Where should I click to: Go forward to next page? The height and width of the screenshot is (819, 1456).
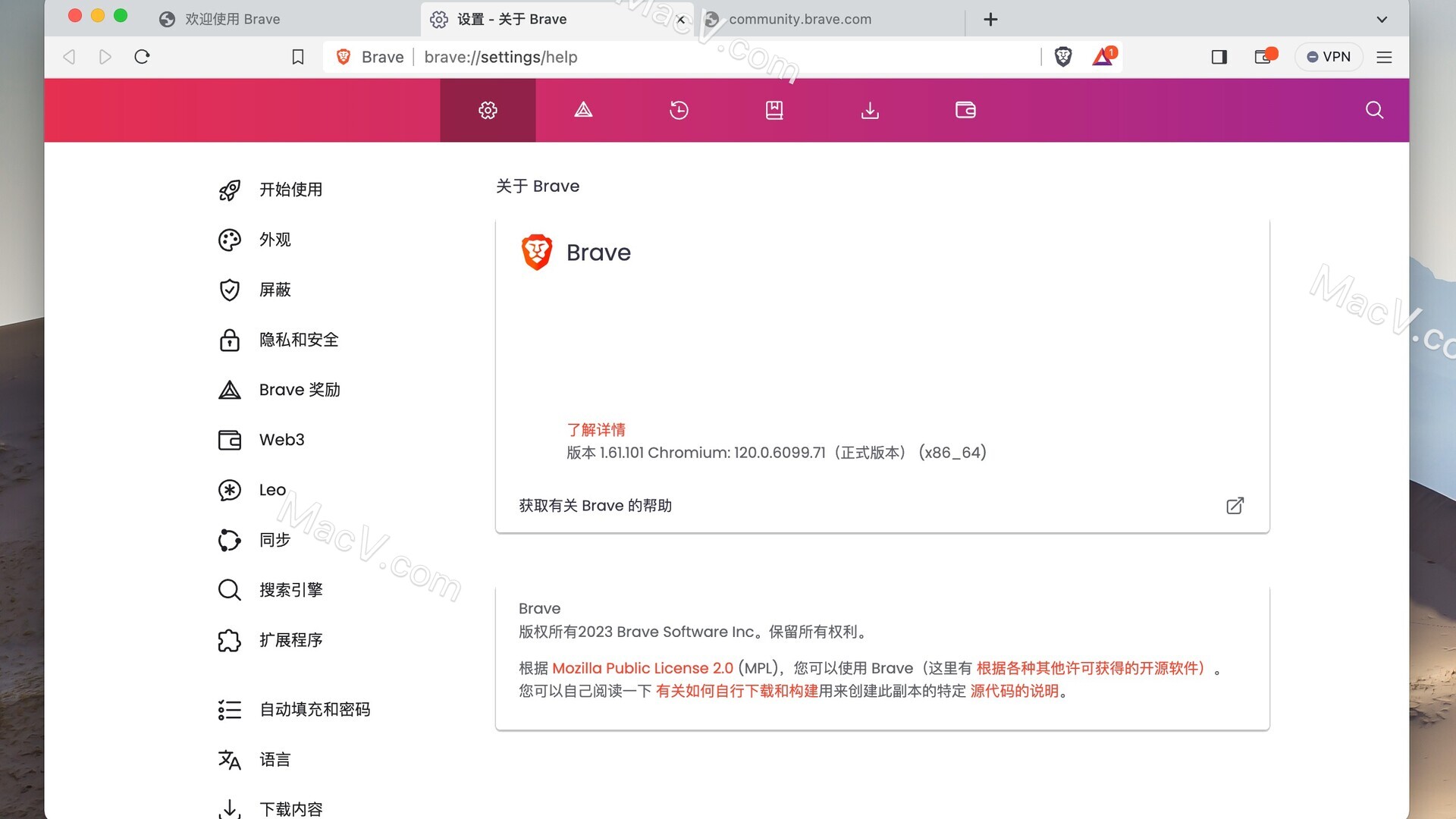click(x=105, y=57)
